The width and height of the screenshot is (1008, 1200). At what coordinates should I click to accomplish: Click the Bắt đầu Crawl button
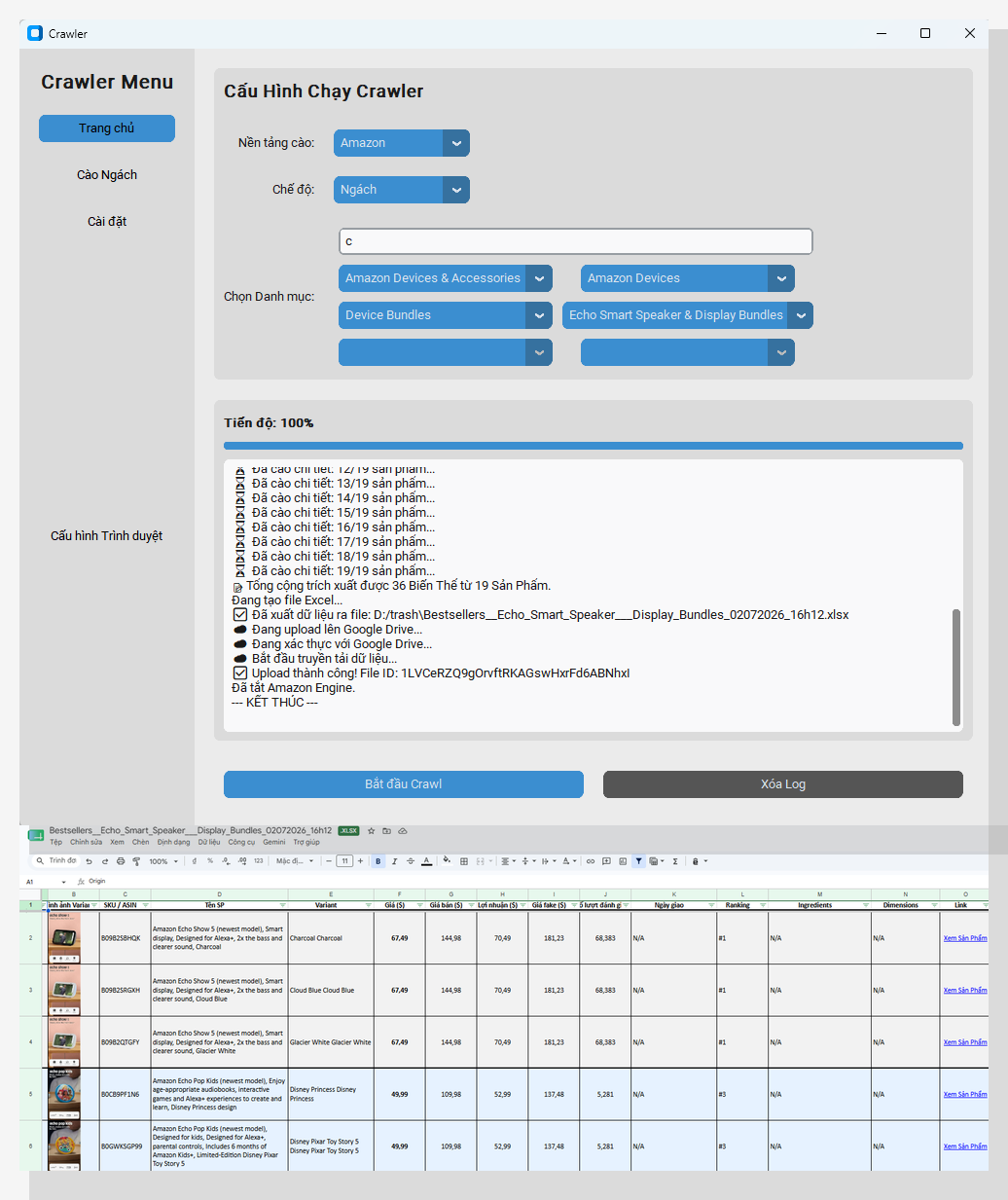[x=404, y=784]
